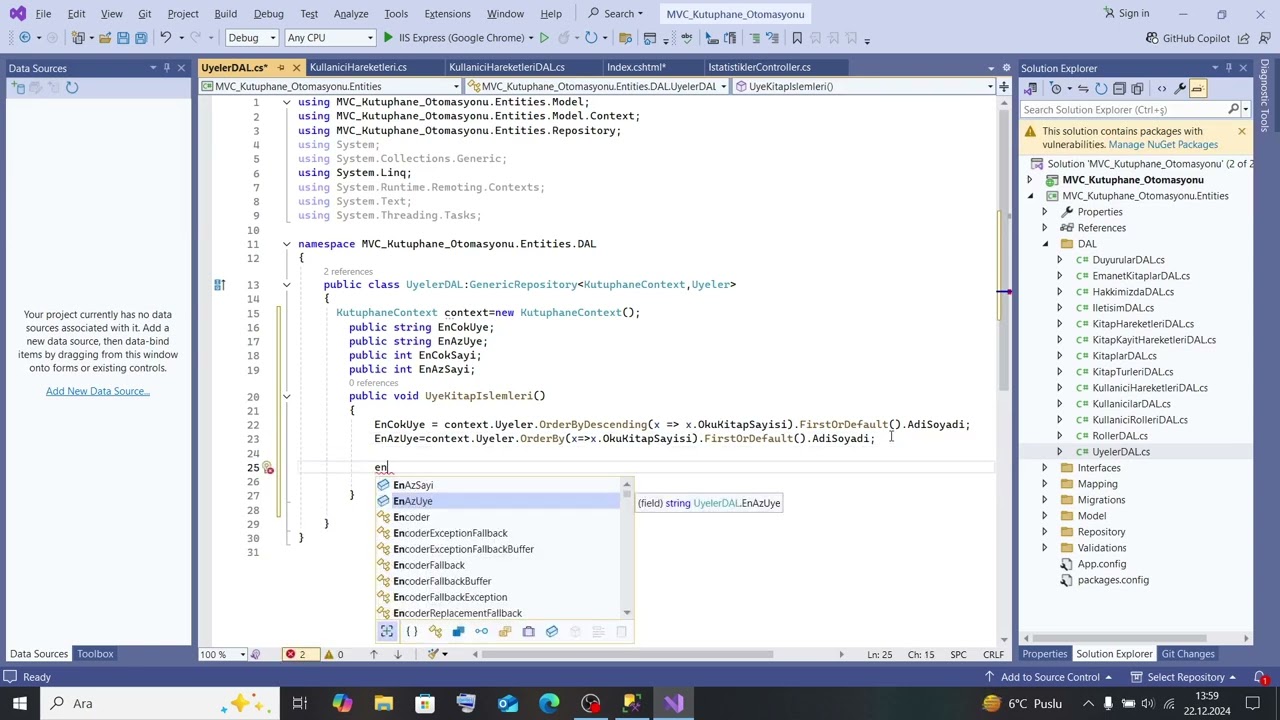
Task: Switch Solution Explorer views icon
Action: click(1031, 88)
